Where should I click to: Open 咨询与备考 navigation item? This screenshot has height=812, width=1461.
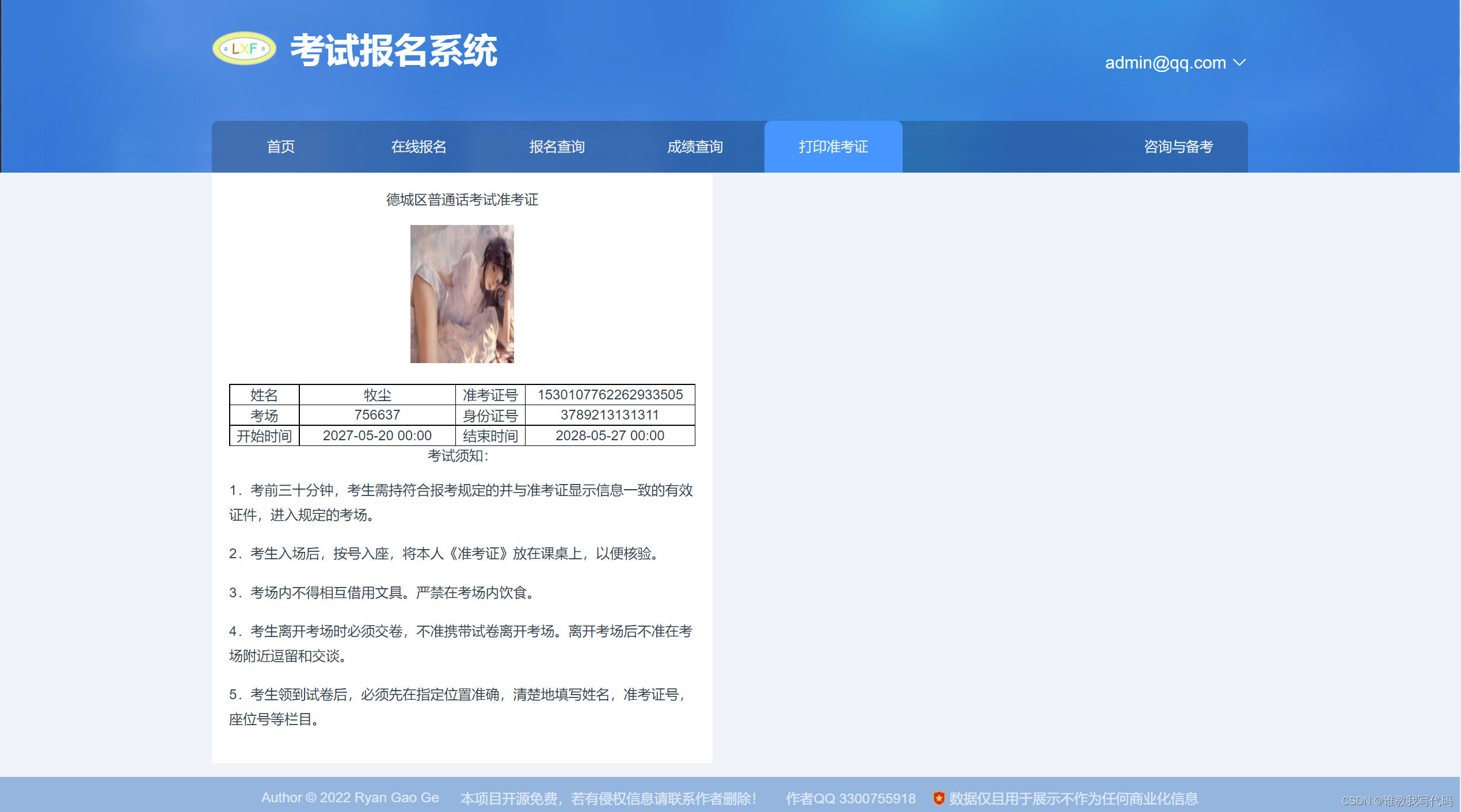pos(1178,147)
